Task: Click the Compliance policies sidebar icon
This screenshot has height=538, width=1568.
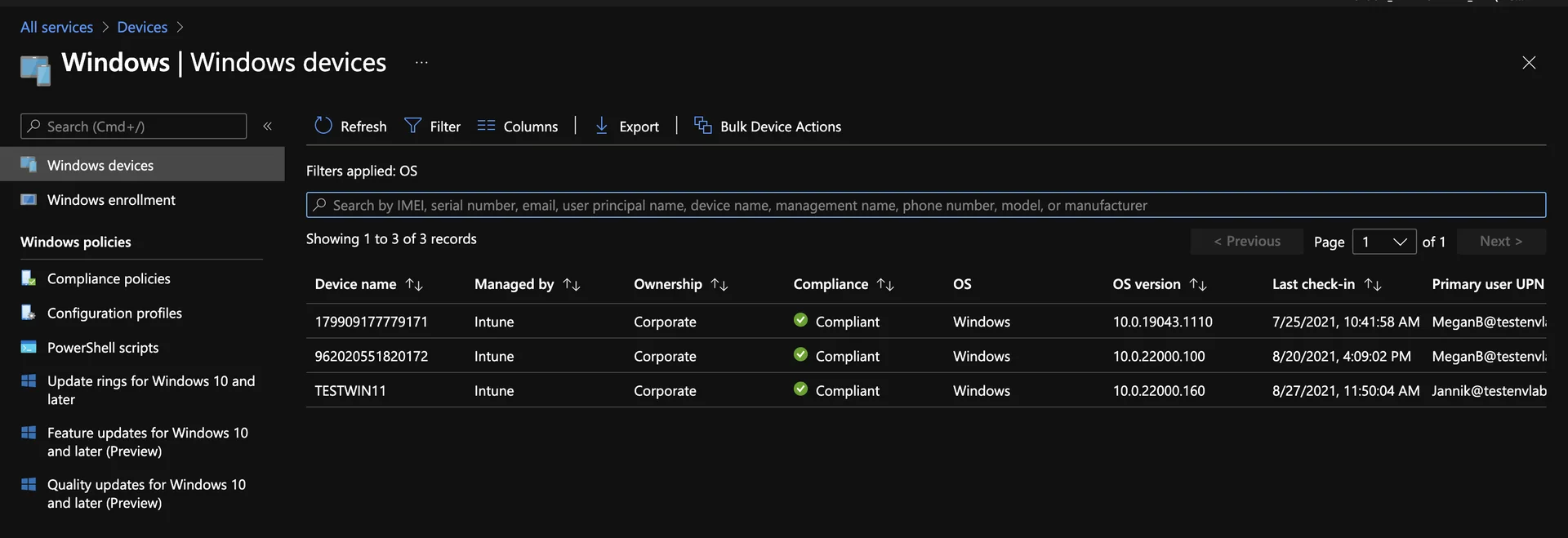Action: pos(29,278)
